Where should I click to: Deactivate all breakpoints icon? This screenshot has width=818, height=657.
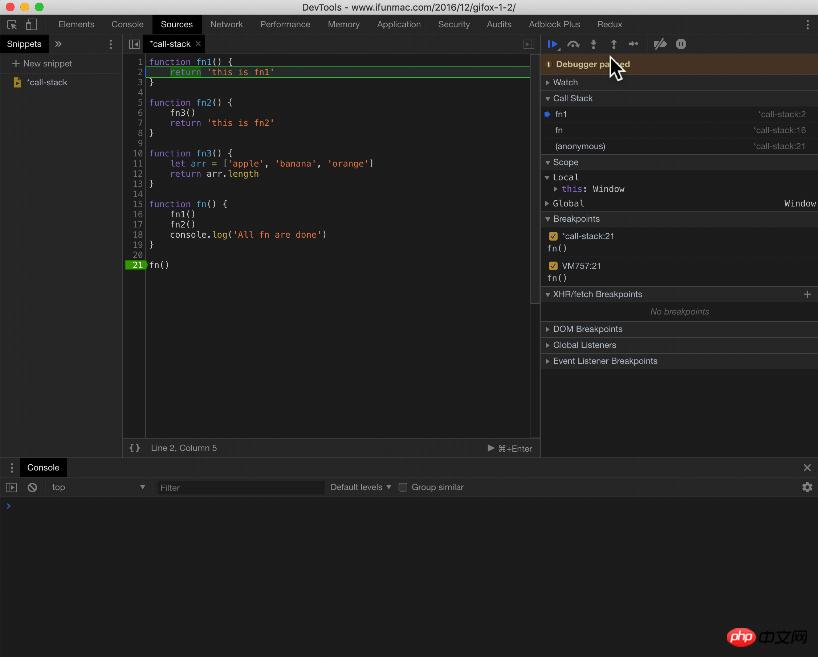point(659,44)
